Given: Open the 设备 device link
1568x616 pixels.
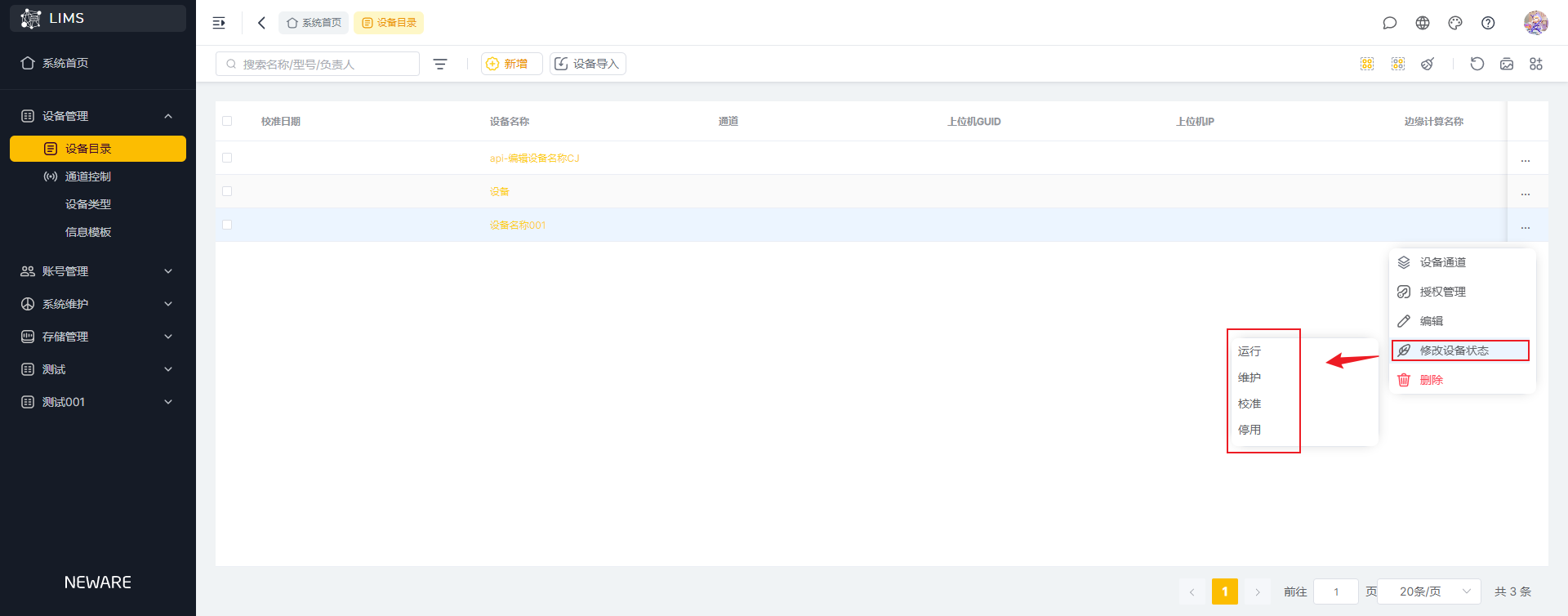Looking at the screenshot, I should coord(500,192).
